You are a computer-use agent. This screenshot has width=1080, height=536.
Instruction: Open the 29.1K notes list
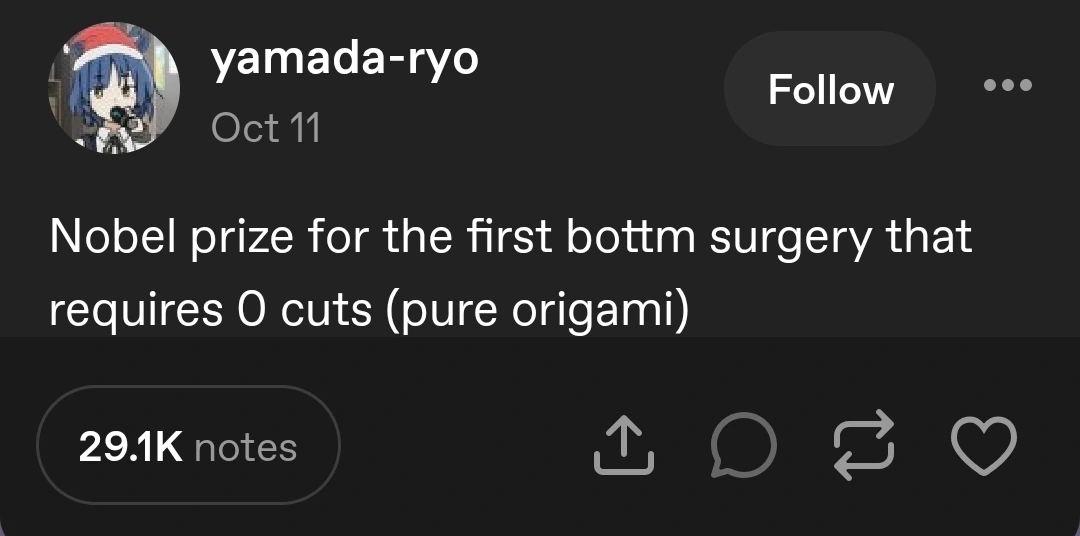pos(188,446)
